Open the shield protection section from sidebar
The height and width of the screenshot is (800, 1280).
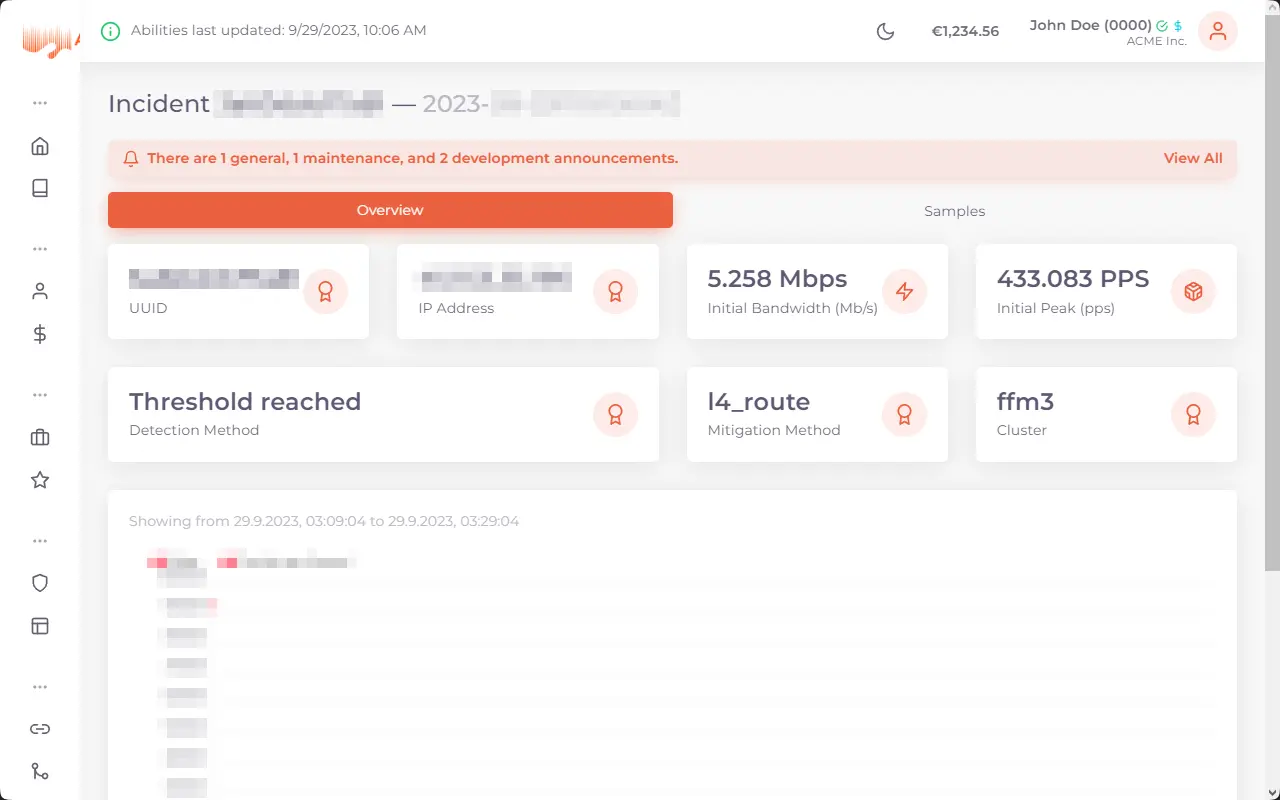point(40,583)
